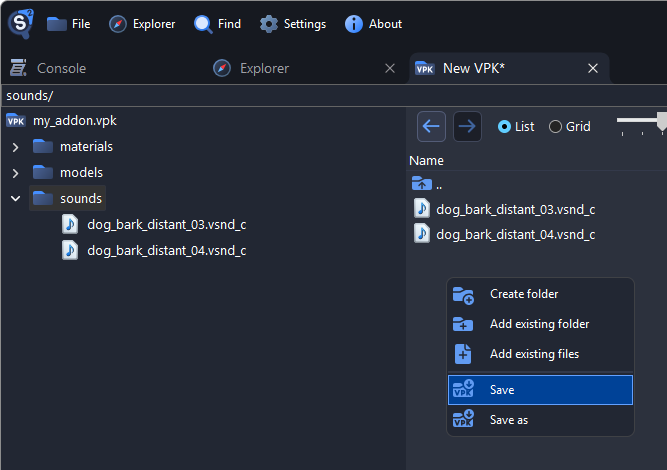Screen dimensions: 667x470
Task: Click the sounds/ path field
Action: [334, 95]
